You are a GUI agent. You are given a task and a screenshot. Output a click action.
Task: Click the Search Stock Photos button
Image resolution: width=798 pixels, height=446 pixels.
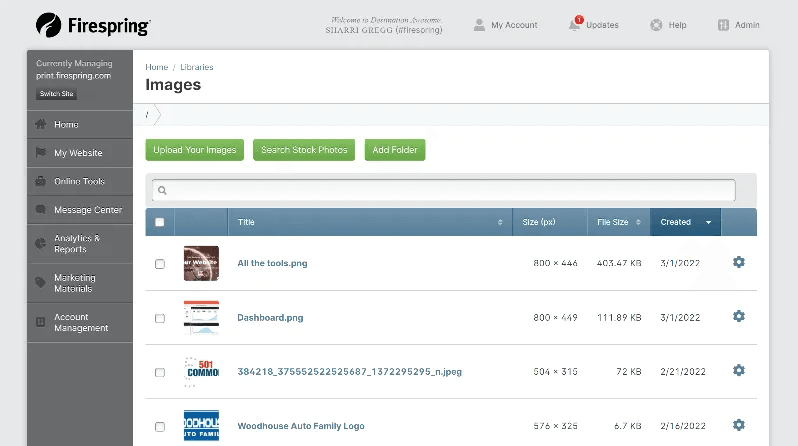304,150
